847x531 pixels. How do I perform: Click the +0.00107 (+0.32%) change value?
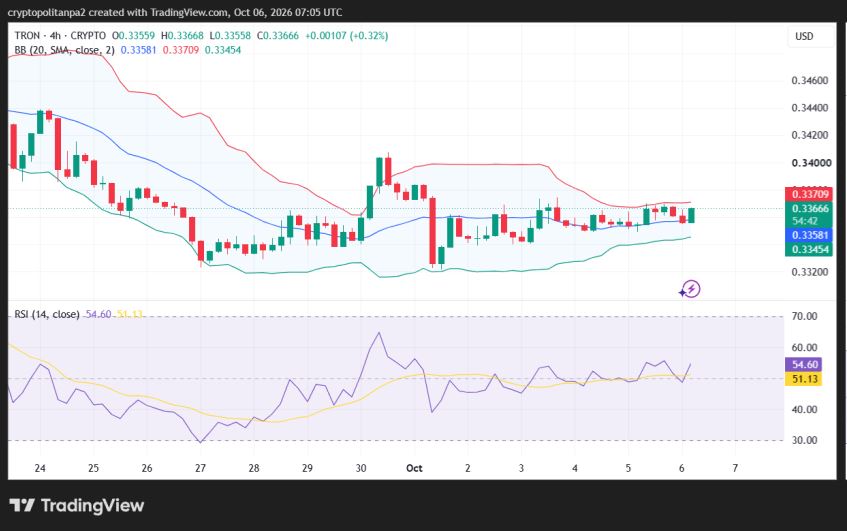click(347, 36)
